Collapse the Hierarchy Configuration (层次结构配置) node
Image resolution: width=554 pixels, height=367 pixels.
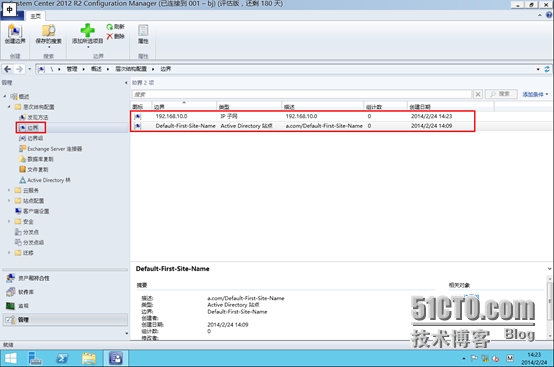[9, 107]
